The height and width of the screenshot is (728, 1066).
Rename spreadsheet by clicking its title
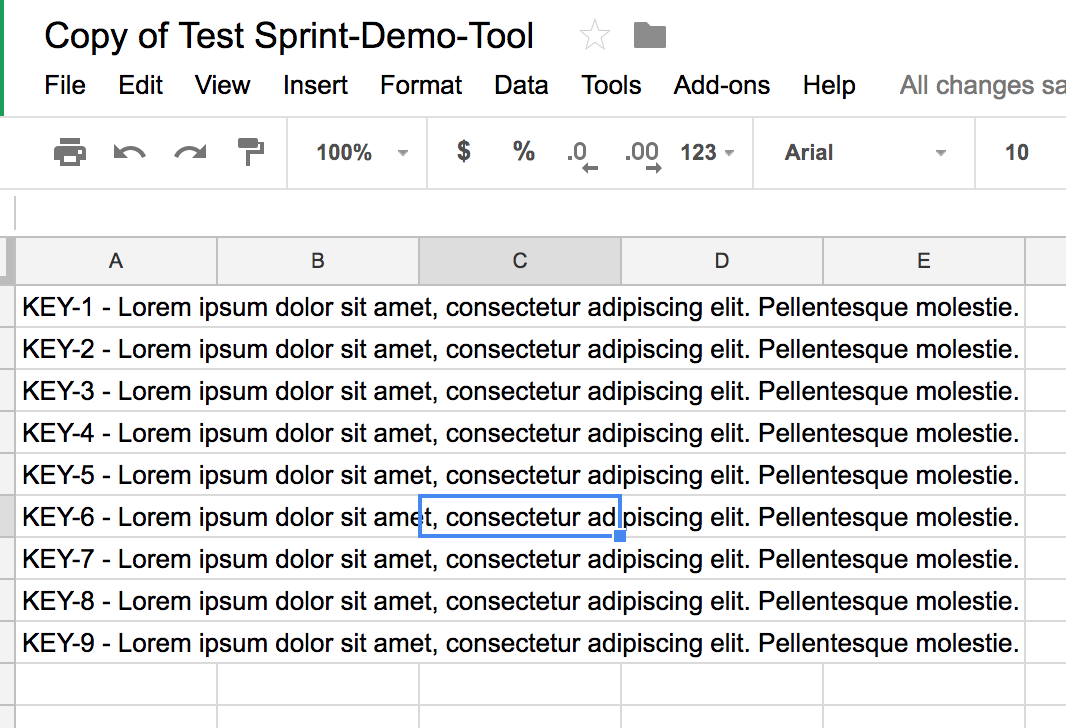(288, 35)
